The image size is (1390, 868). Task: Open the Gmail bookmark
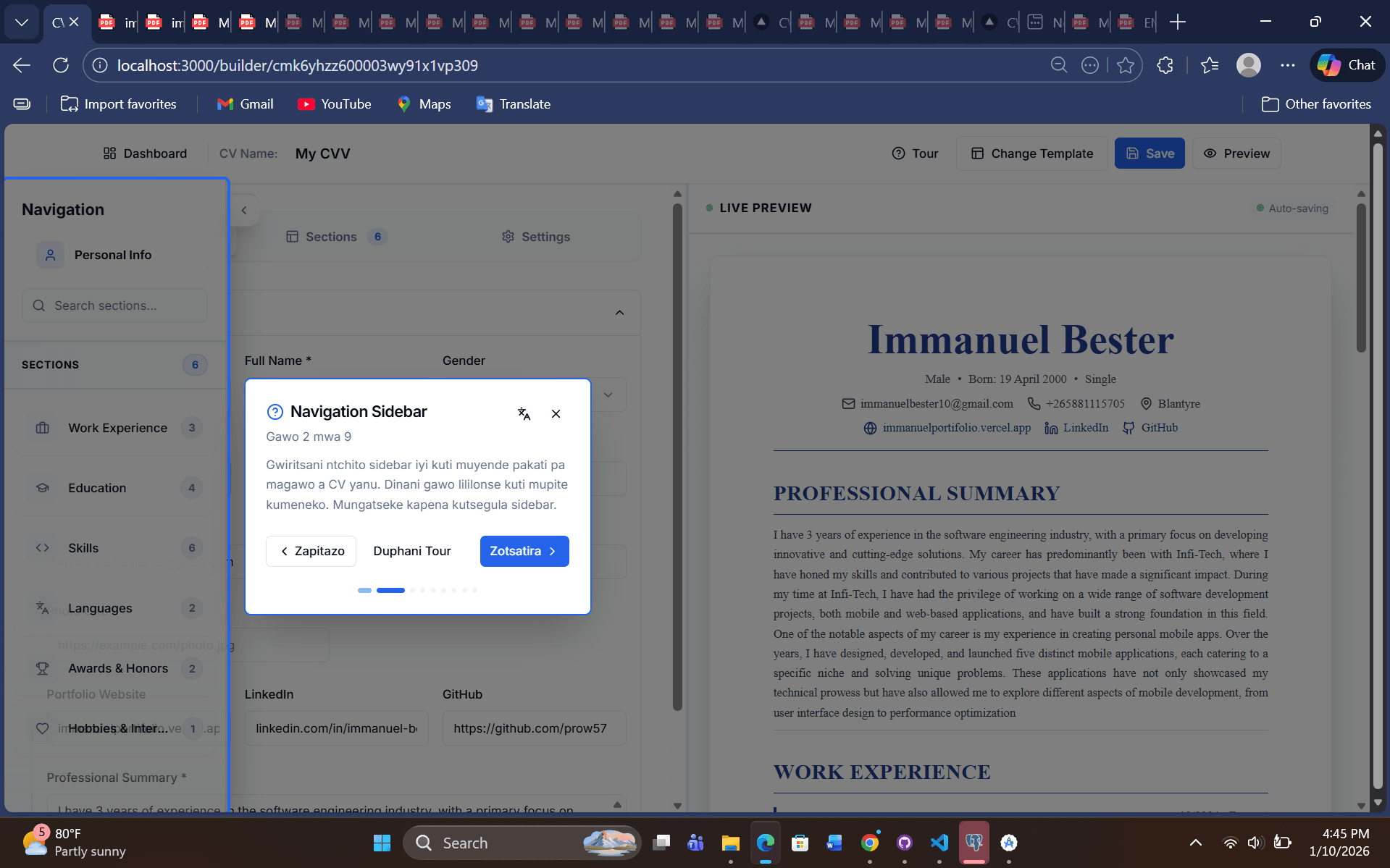[245, 104]
